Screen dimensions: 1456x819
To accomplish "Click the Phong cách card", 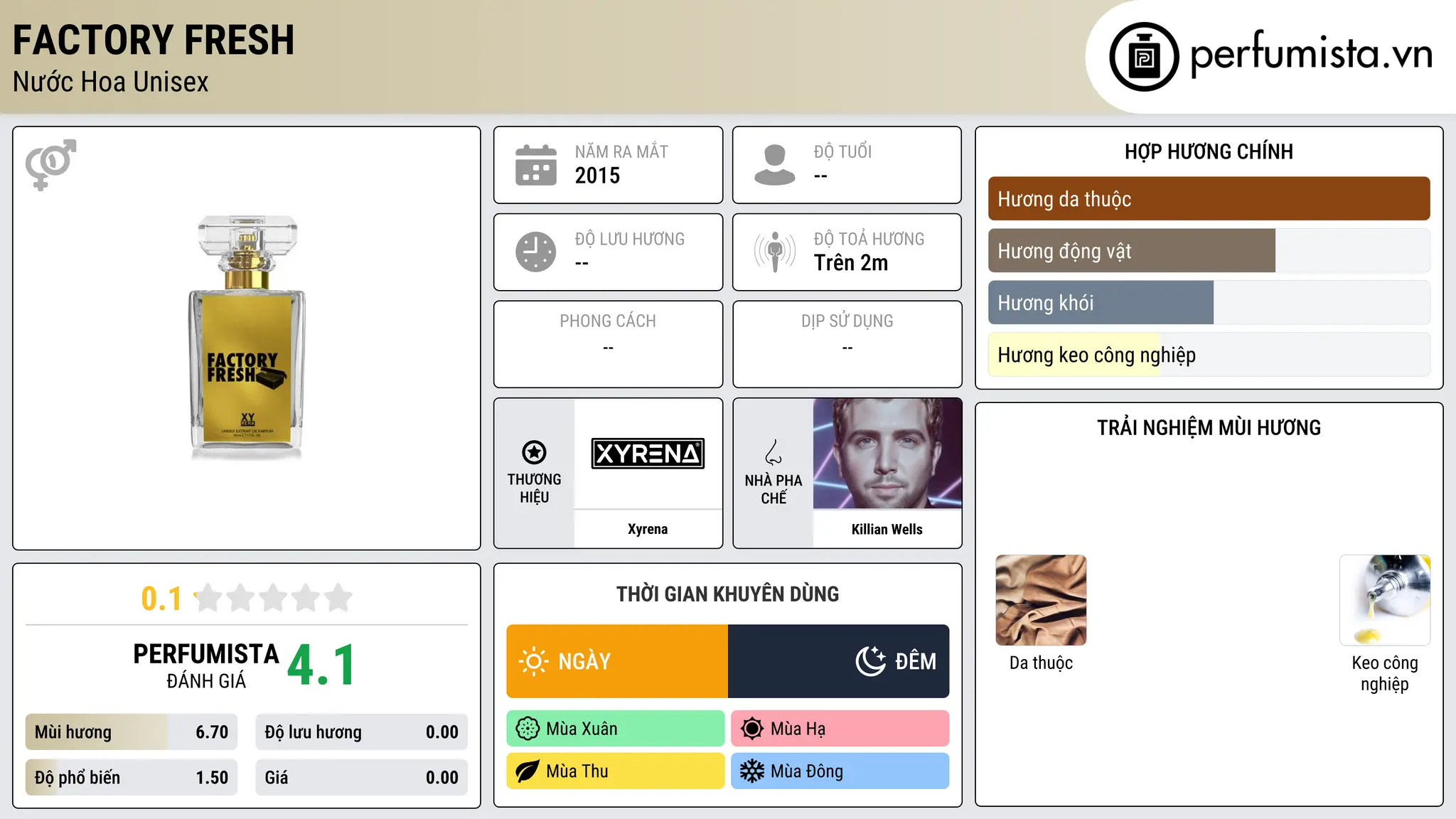I will 609,344.
